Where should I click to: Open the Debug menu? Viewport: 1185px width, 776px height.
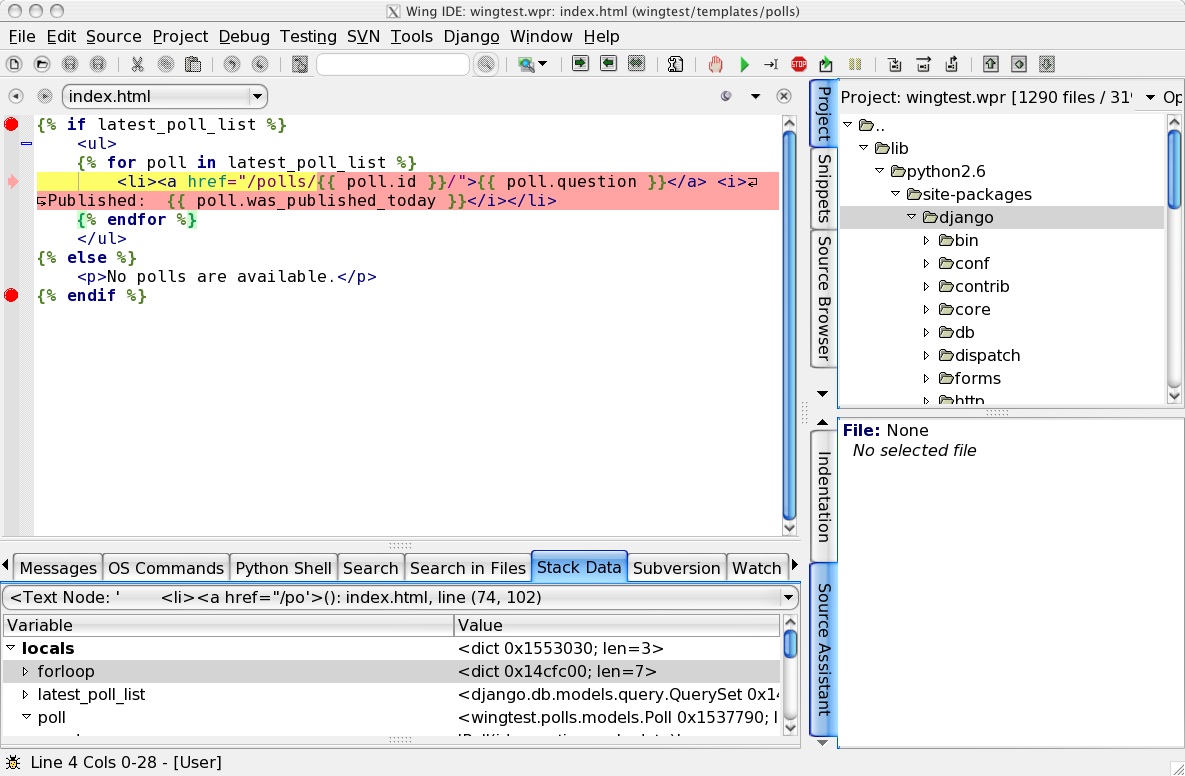coord(244,36)
